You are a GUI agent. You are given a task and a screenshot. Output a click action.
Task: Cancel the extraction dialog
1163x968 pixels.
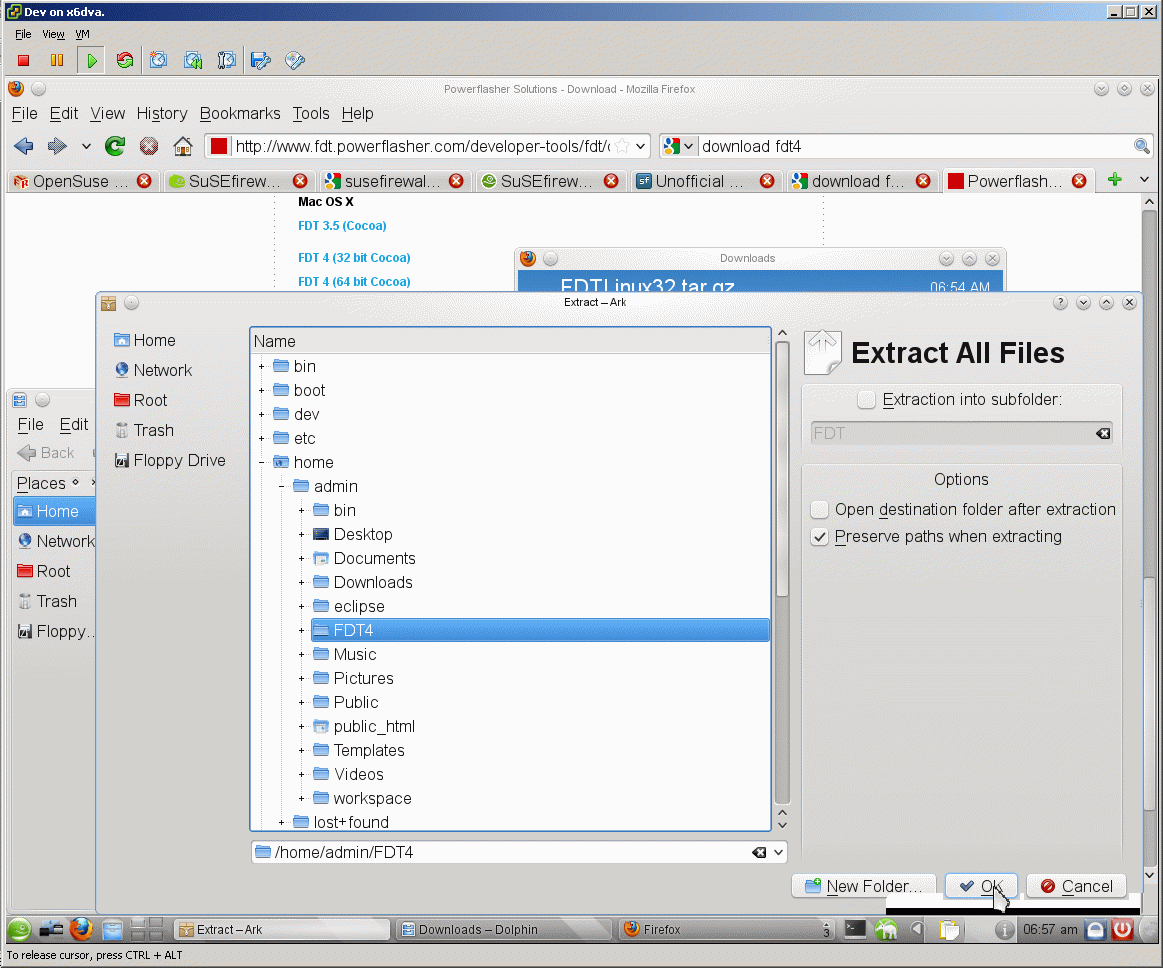point(1076,886)
